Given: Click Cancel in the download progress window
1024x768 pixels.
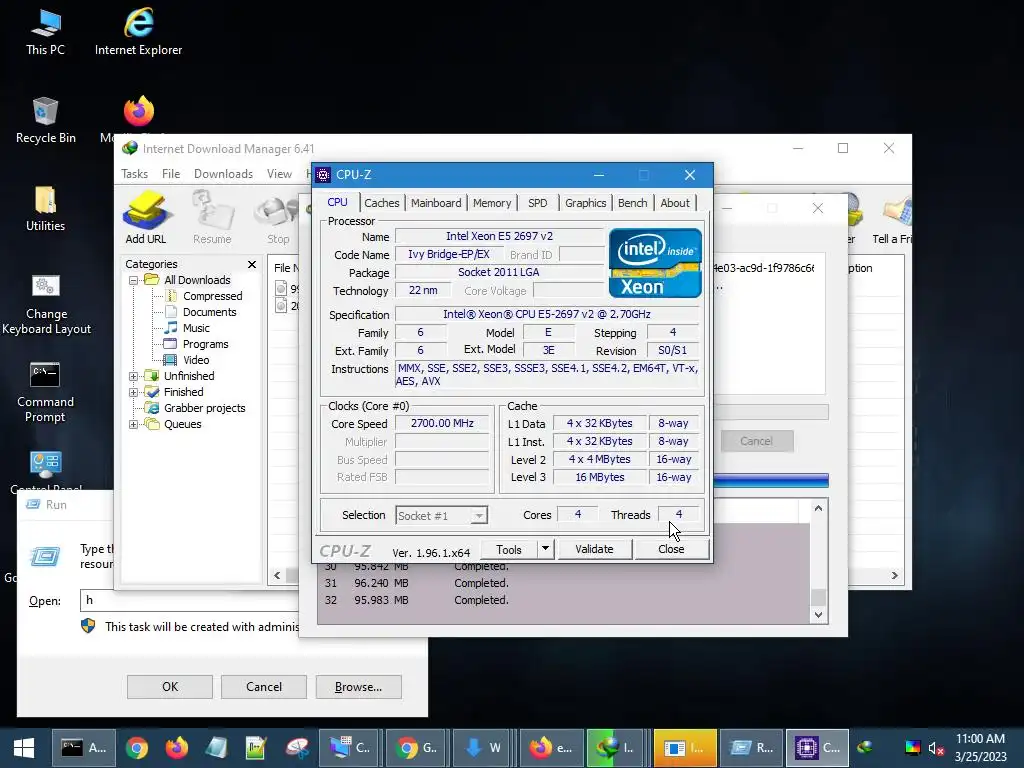Looking at the screenshot, I should pyautogui.click(x=756, y=441).
